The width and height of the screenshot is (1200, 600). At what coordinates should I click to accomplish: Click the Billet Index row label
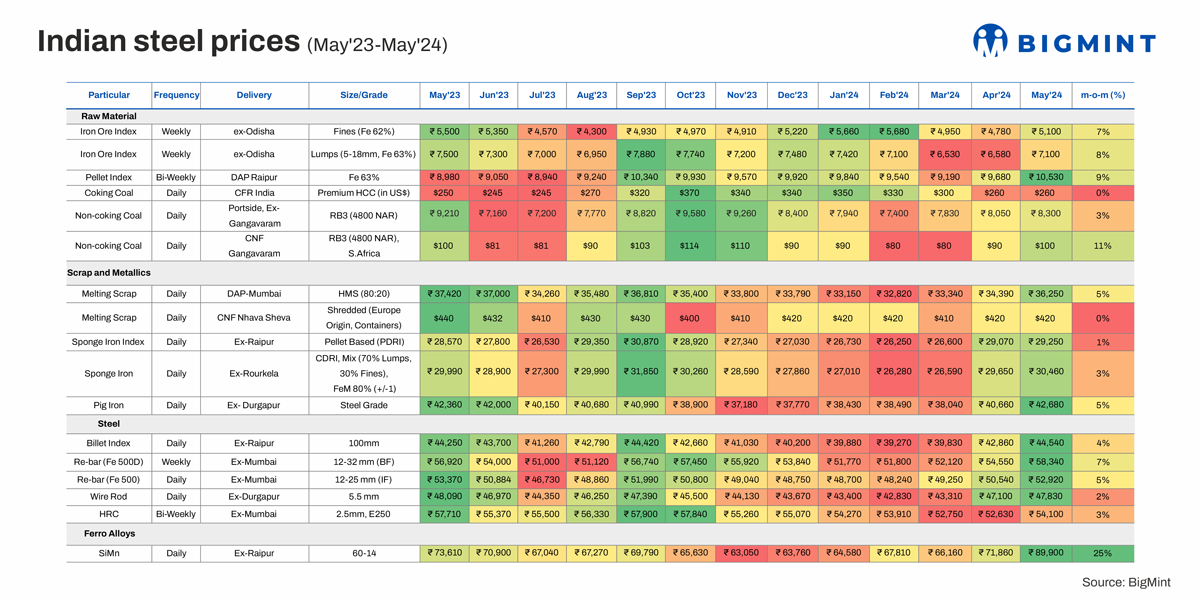[x=109, y=442]
